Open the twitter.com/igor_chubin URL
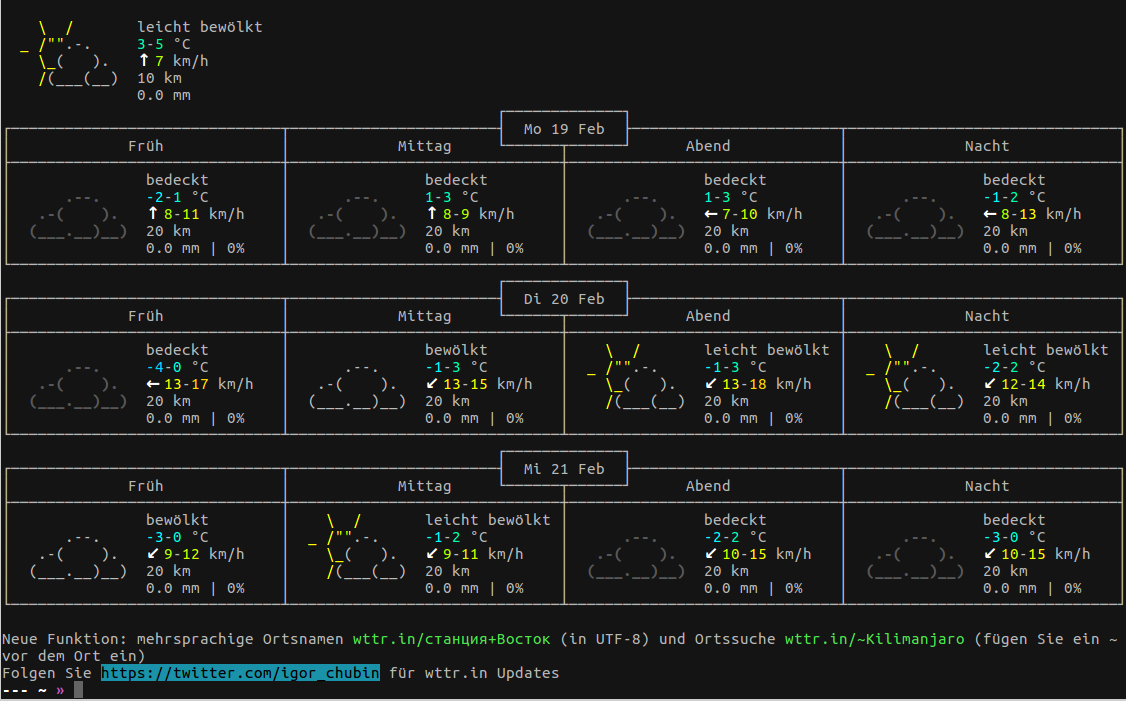 [x=241, y=673]
